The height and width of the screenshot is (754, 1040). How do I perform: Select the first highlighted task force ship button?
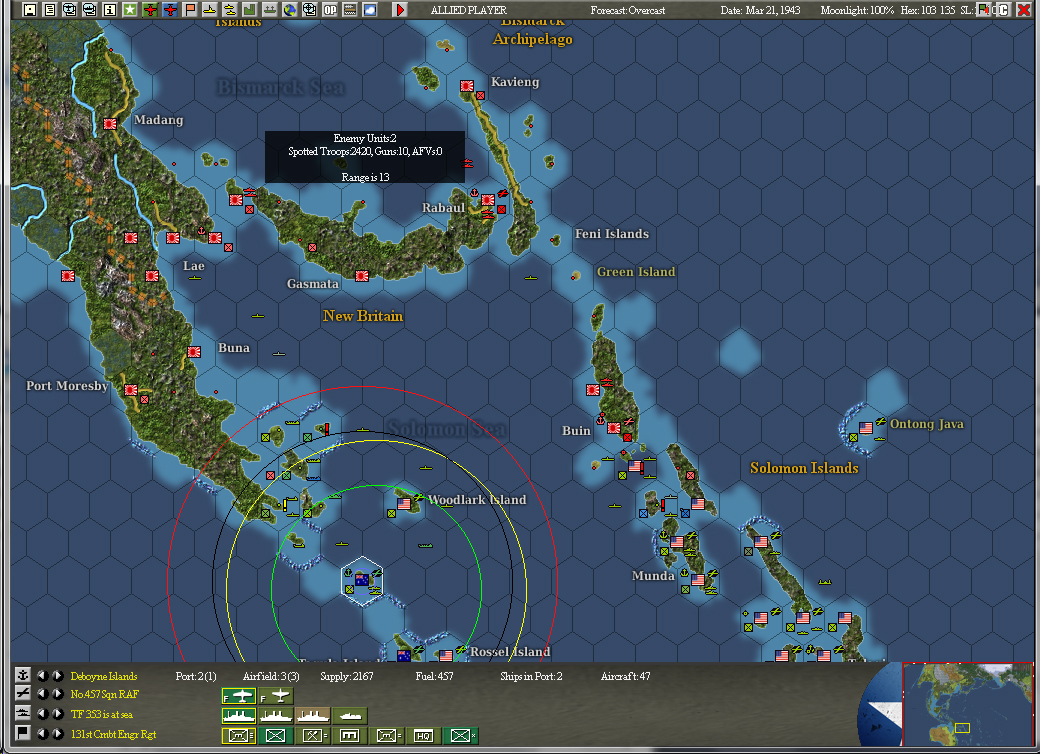[x=239, y=716]
